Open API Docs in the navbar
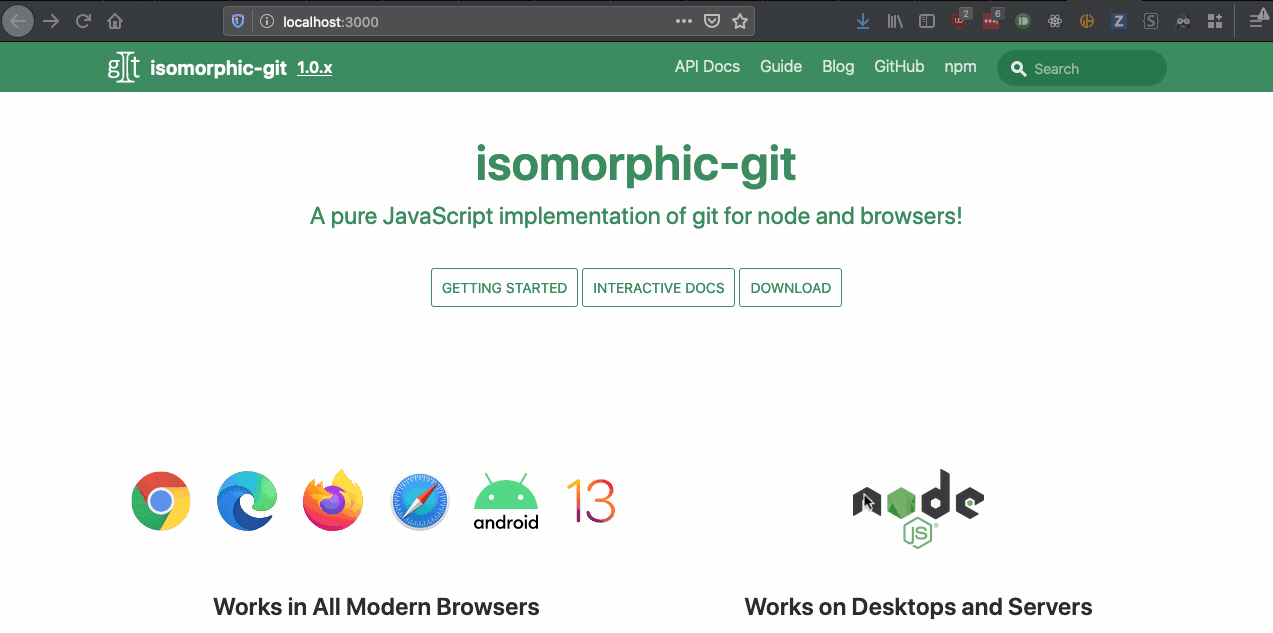The width and height of the screenshot is (1273, 633). point(707,67)
